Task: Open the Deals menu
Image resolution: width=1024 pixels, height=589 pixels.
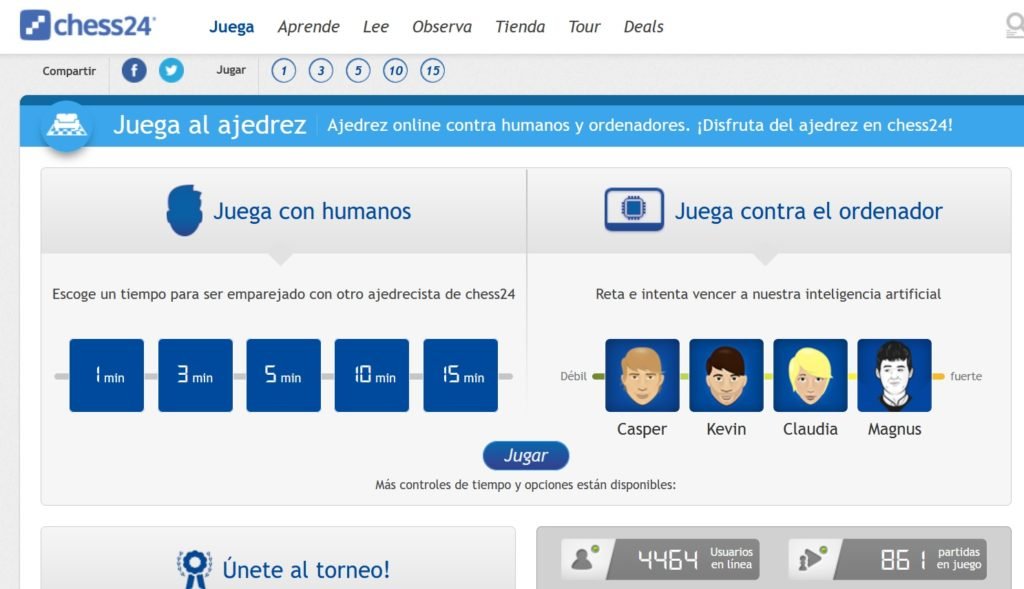Action: point(643,27)
